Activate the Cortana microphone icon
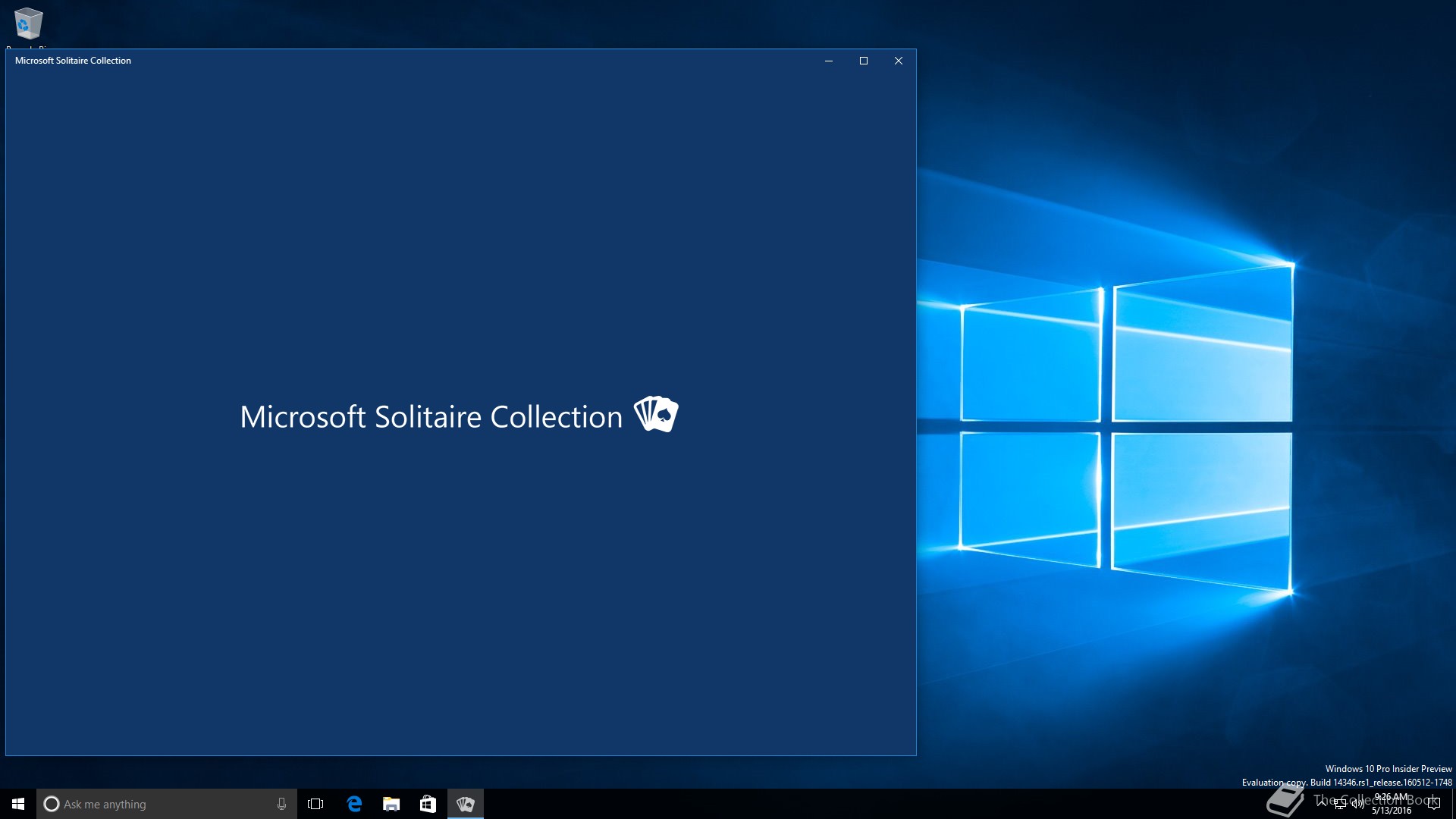Screen dimensions: 1456x819 coord(281,804)
